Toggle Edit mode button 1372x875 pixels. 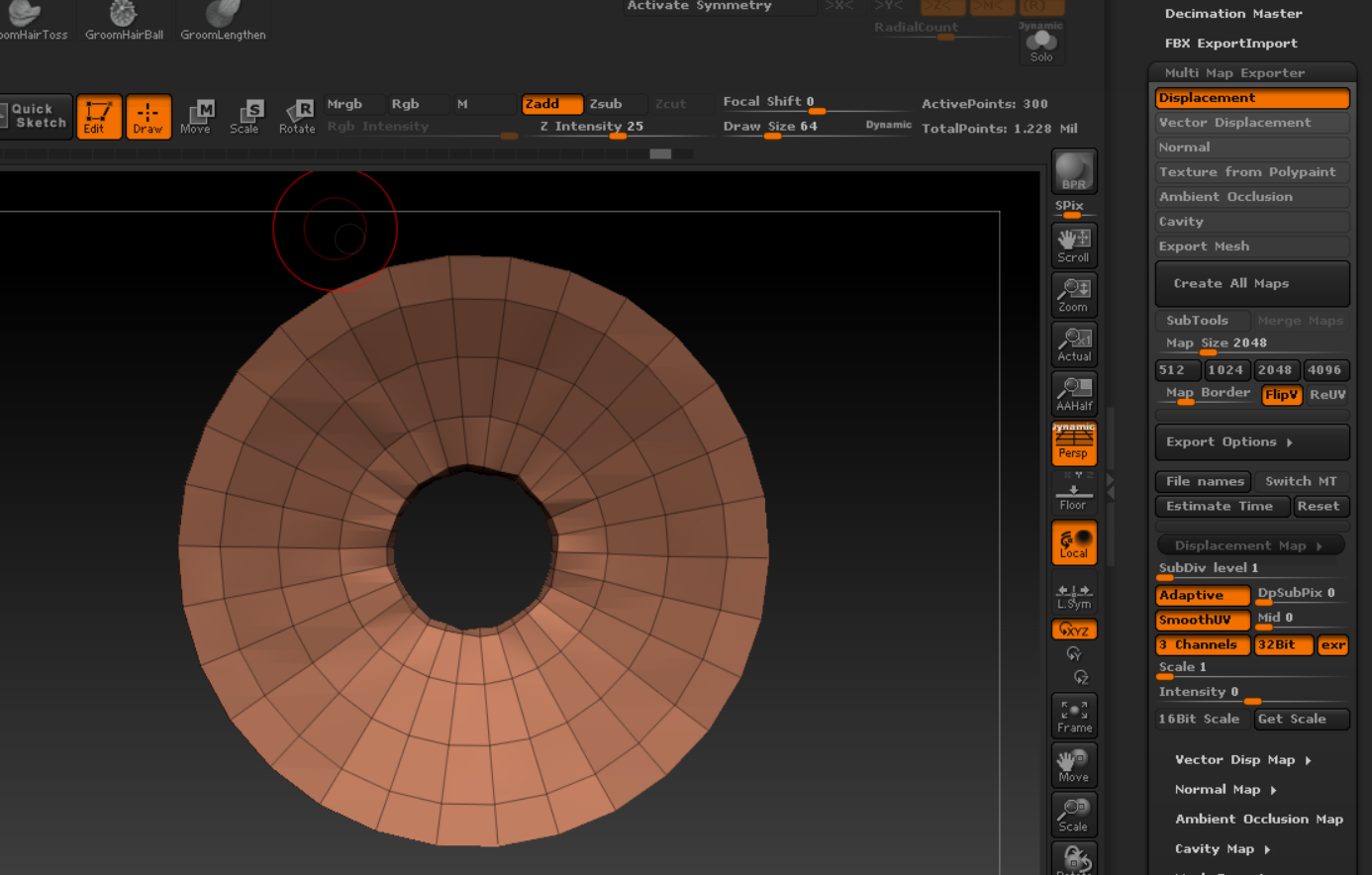click(98, 117)
